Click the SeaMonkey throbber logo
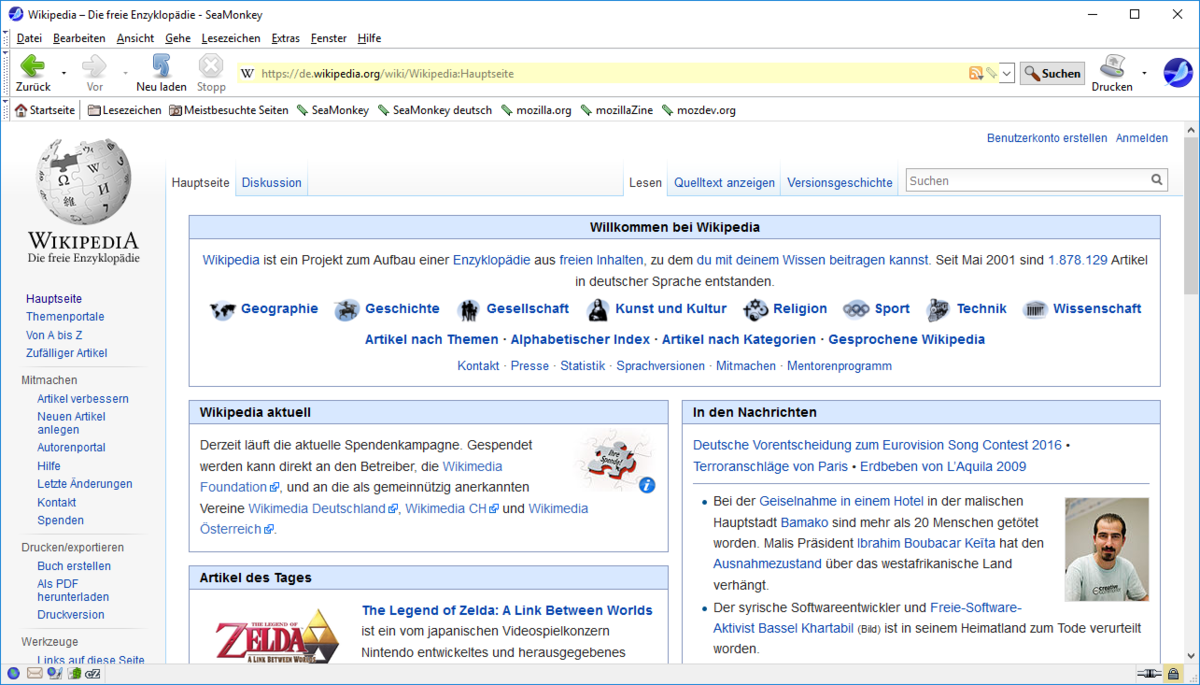The image size is (1200, 685). 1177,72
